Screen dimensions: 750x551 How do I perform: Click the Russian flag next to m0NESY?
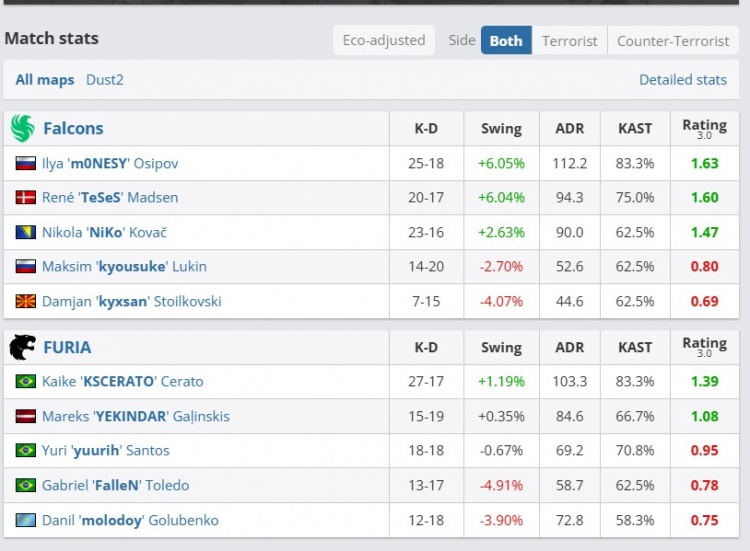(x=25, y=163)
